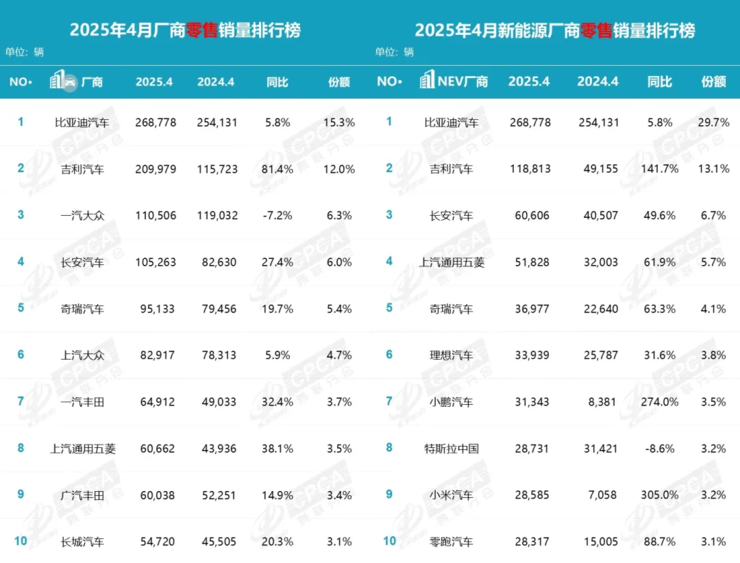Click the title 2025年4月新能源厂商零售销量排行榜
Image resolution: width=740 pixels, height=563 pixels.
click(x=555, y=30)
